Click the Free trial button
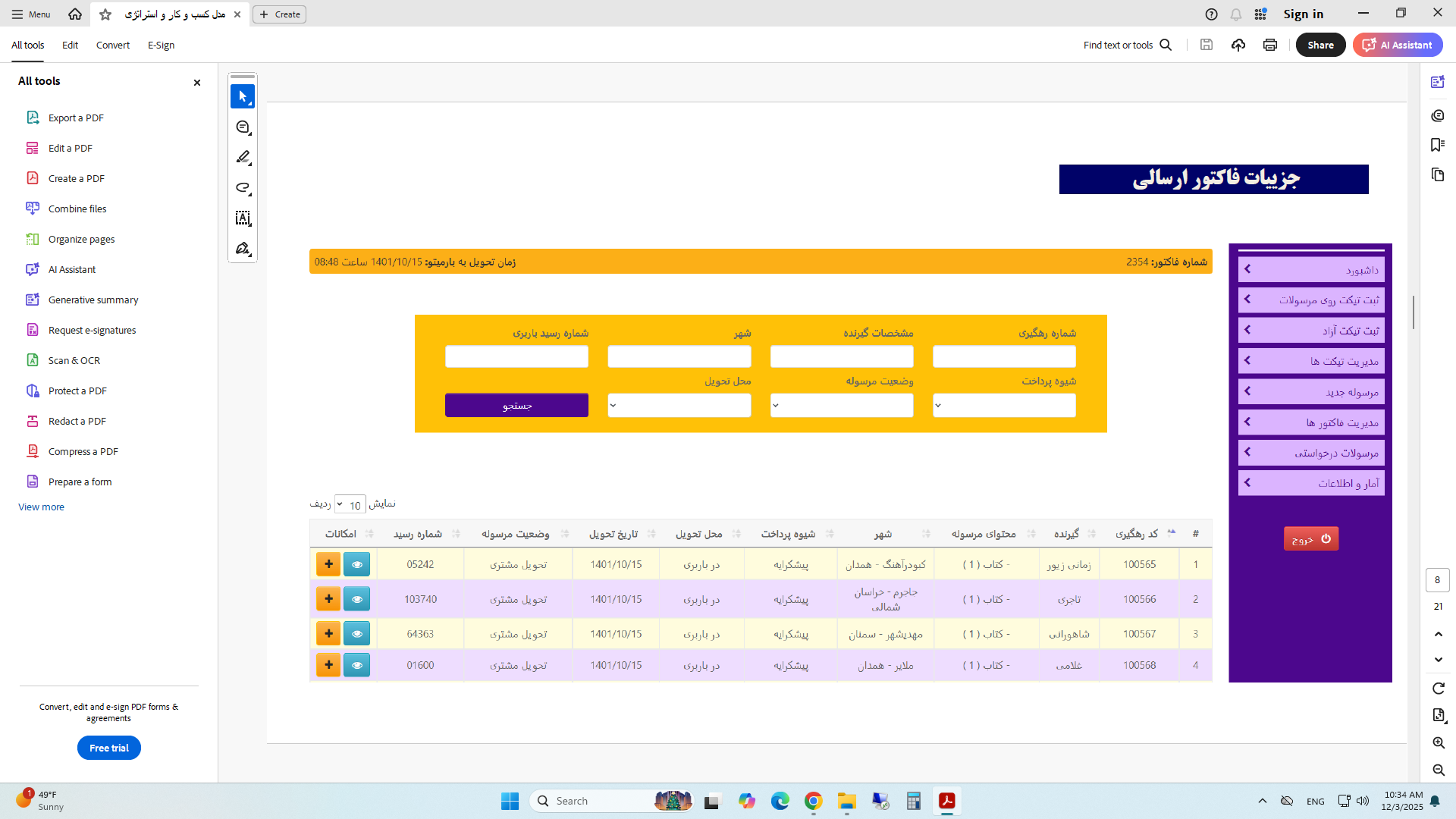The width and height of the screenshot is (1456, 819). pos(109,748)
